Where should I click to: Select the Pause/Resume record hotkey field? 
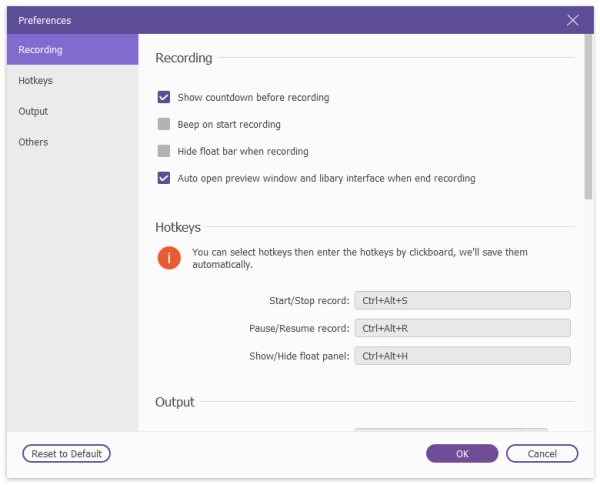click(462, 328)
